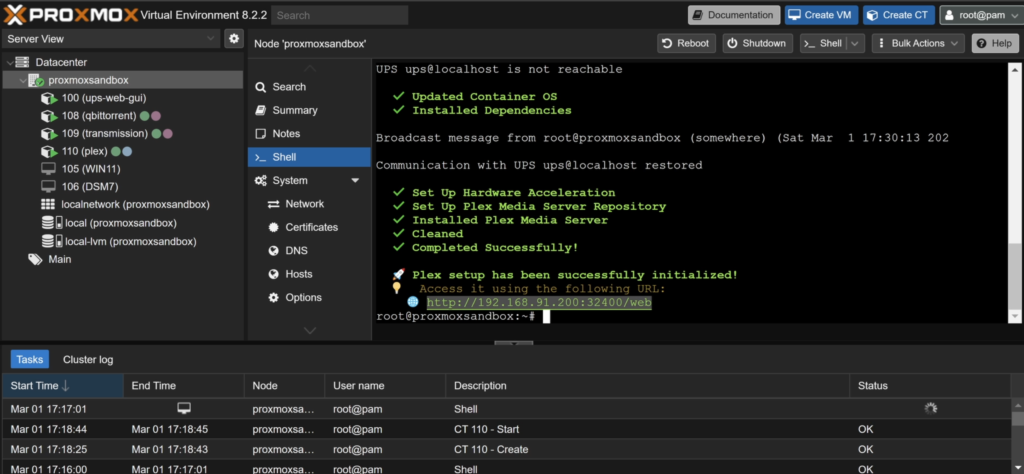
Task: Click the Shell toolbar button
Action: click(x=824, y=44)
